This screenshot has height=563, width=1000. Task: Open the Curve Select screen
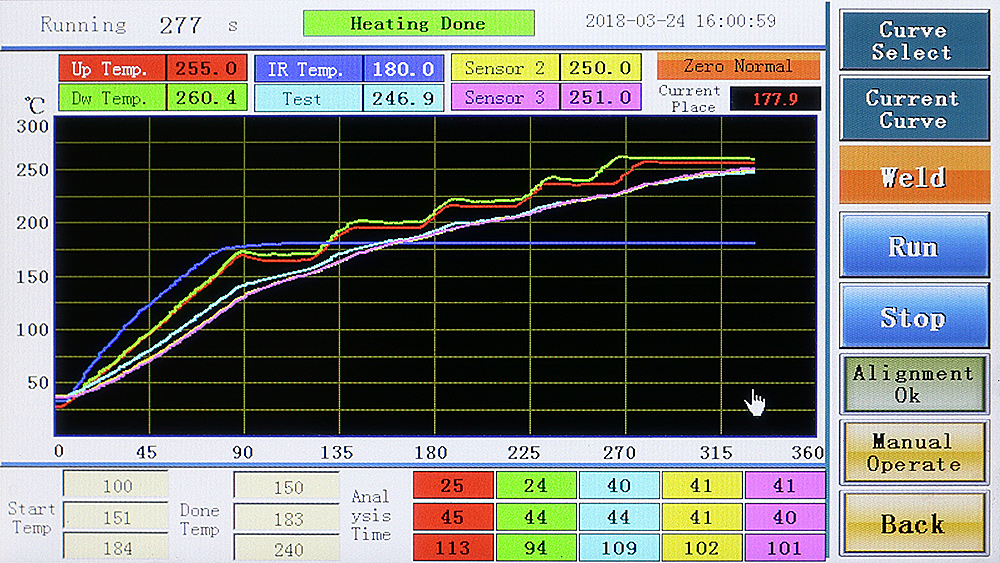coord(914,40)
